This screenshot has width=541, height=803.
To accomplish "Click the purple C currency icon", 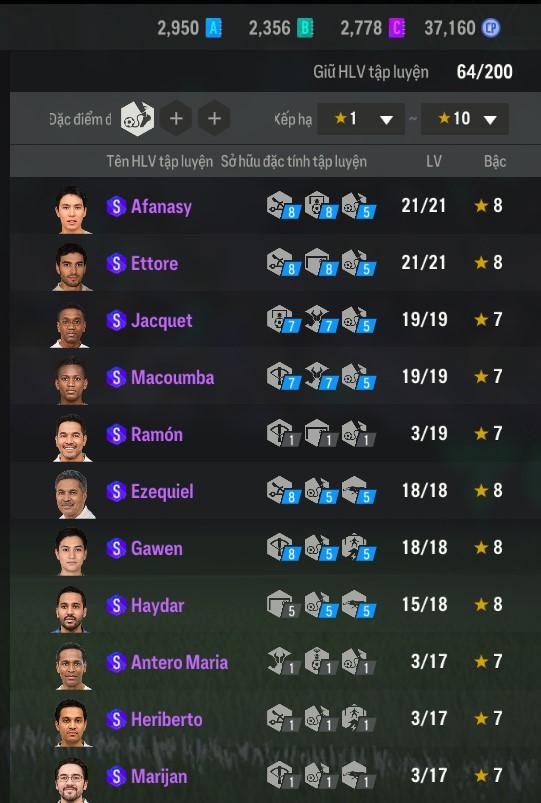I will [397, 28].
